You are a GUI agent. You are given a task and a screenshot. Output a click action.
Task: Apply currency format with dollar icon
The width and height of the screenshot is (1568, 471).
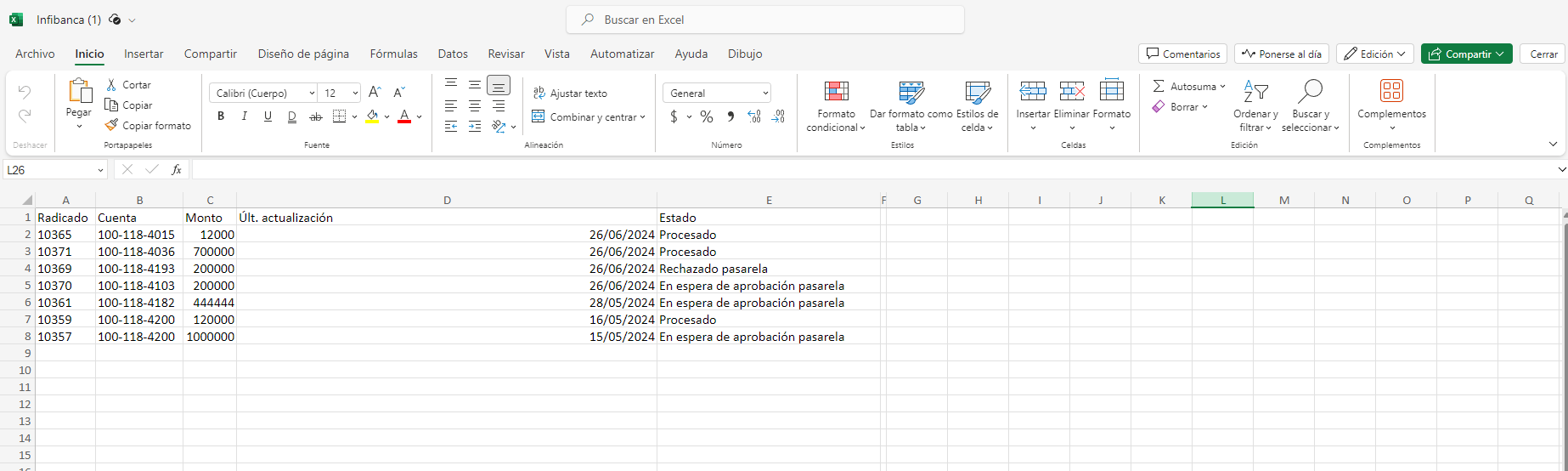[674, 116]
